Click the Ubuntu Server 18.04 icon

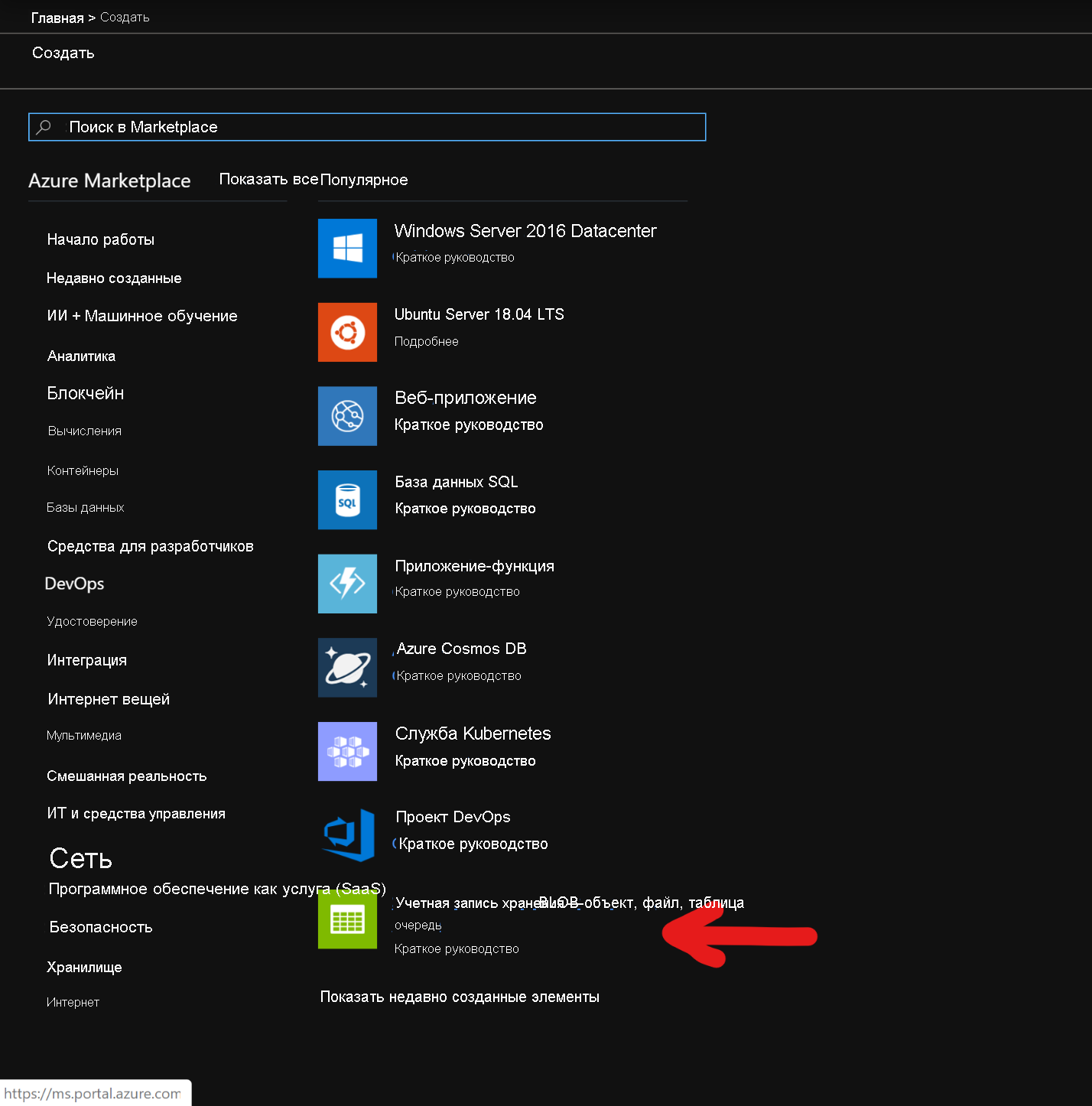pyautogui.click(x=347, y=332)
